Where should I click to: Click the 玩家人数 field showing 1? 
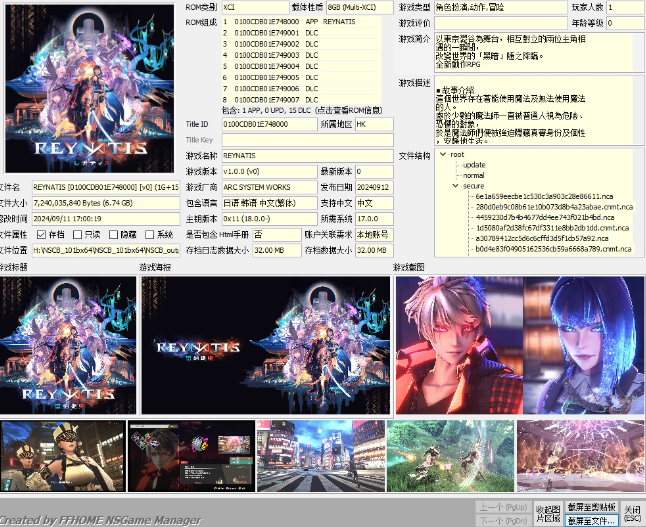[x=625, y=7]
